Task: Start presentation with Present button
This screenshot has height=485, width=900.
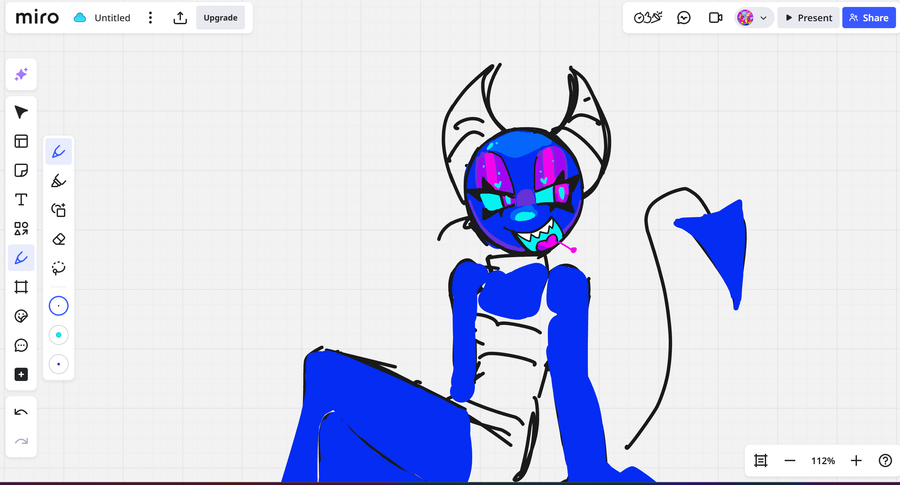Action: click(x=808, y=18)
